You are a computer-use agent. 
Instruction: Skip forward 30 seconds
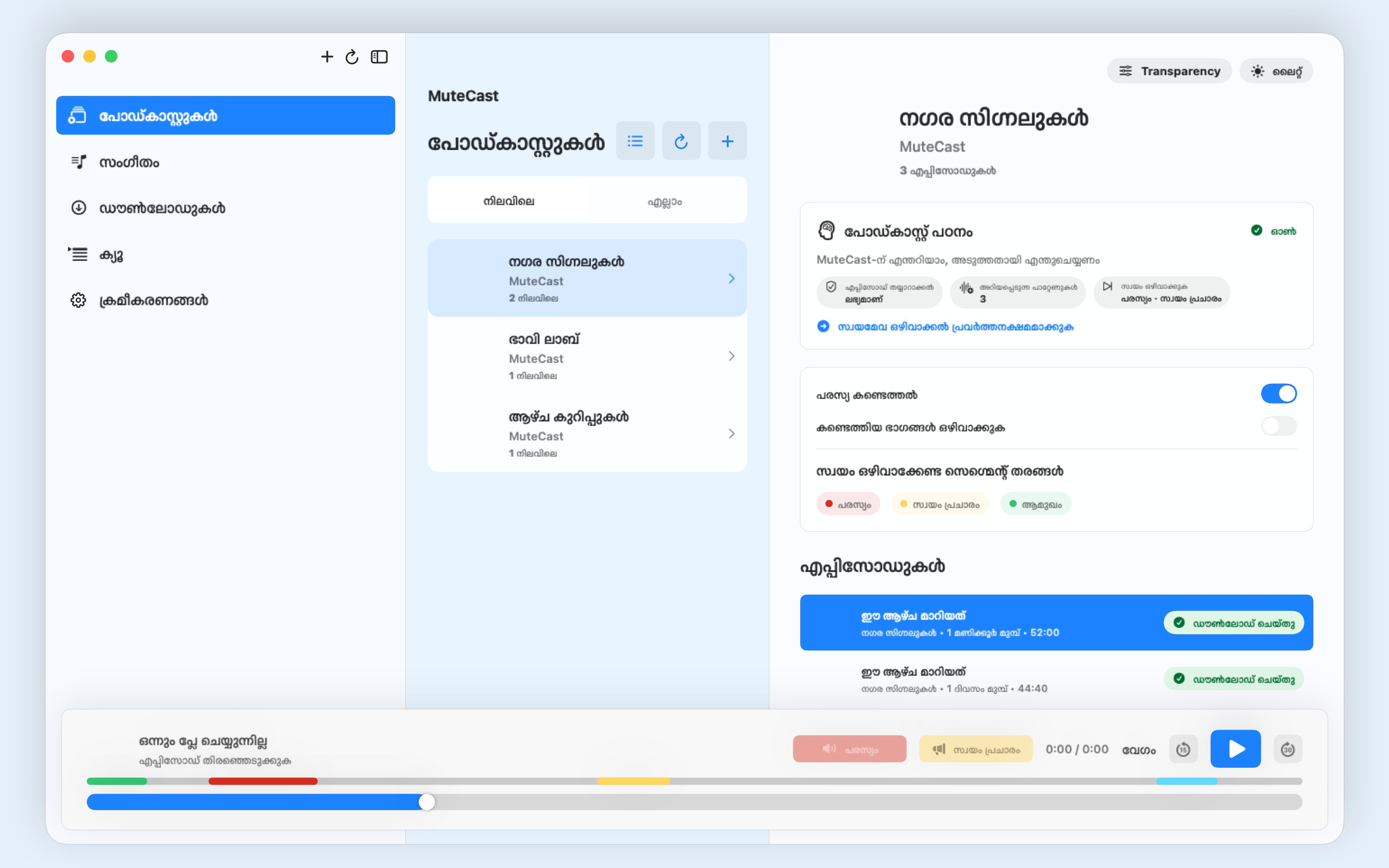click(1287, 749)
